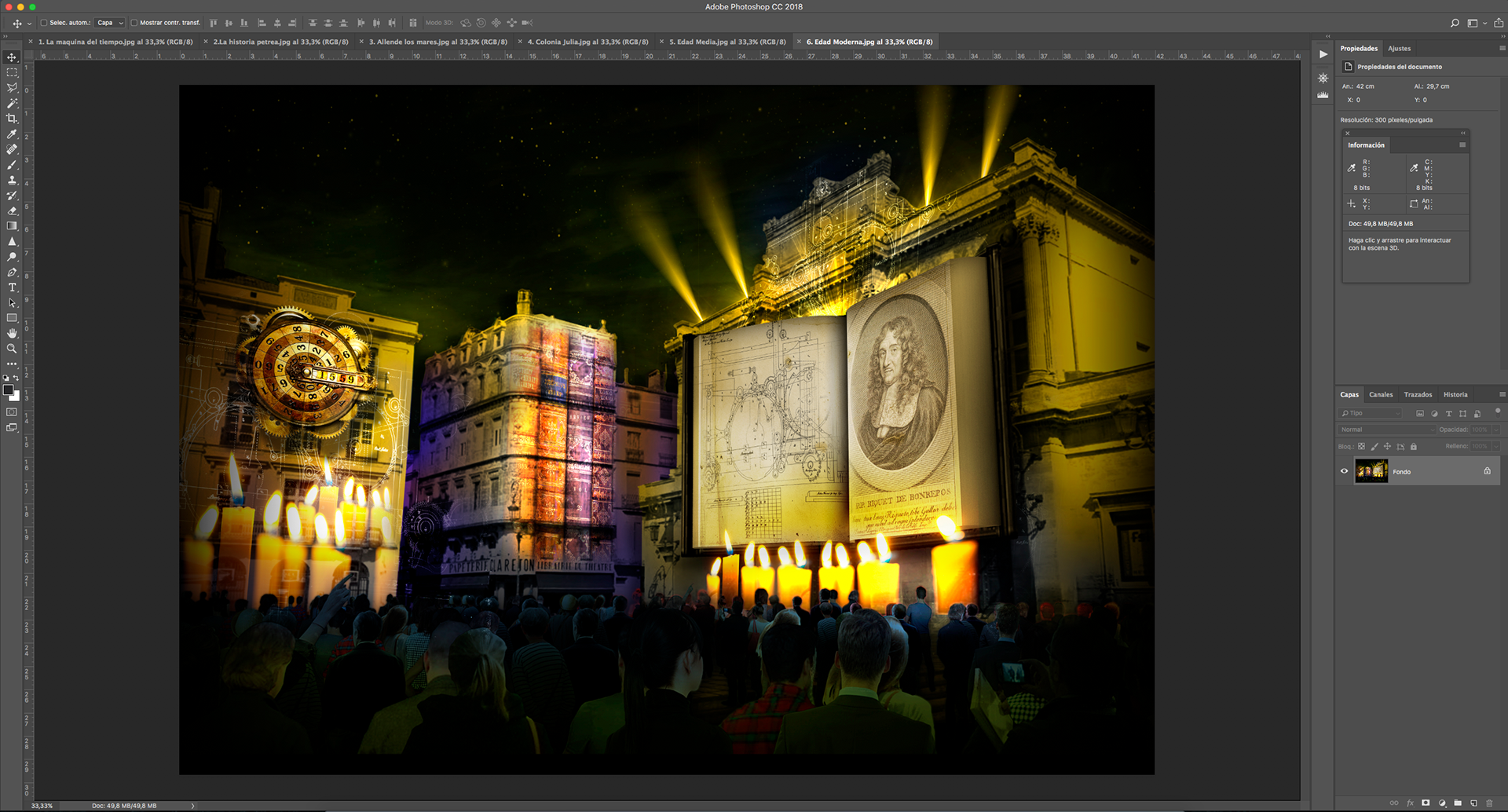Switch to tab 3. Allende los mares.jpg
Screen dimensions: 1508x812
point(438,42)
